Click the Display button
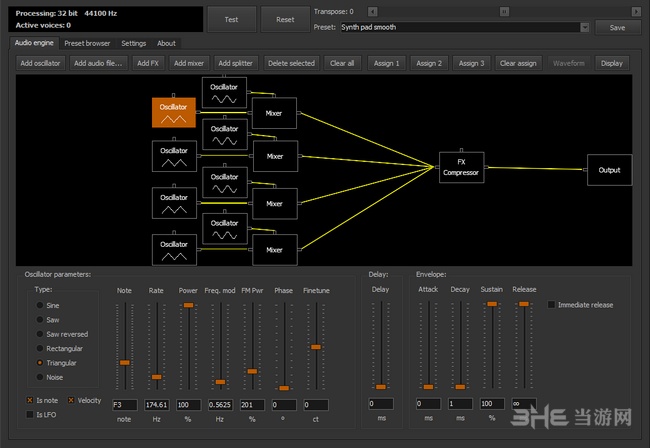 (x=612, y=63)
